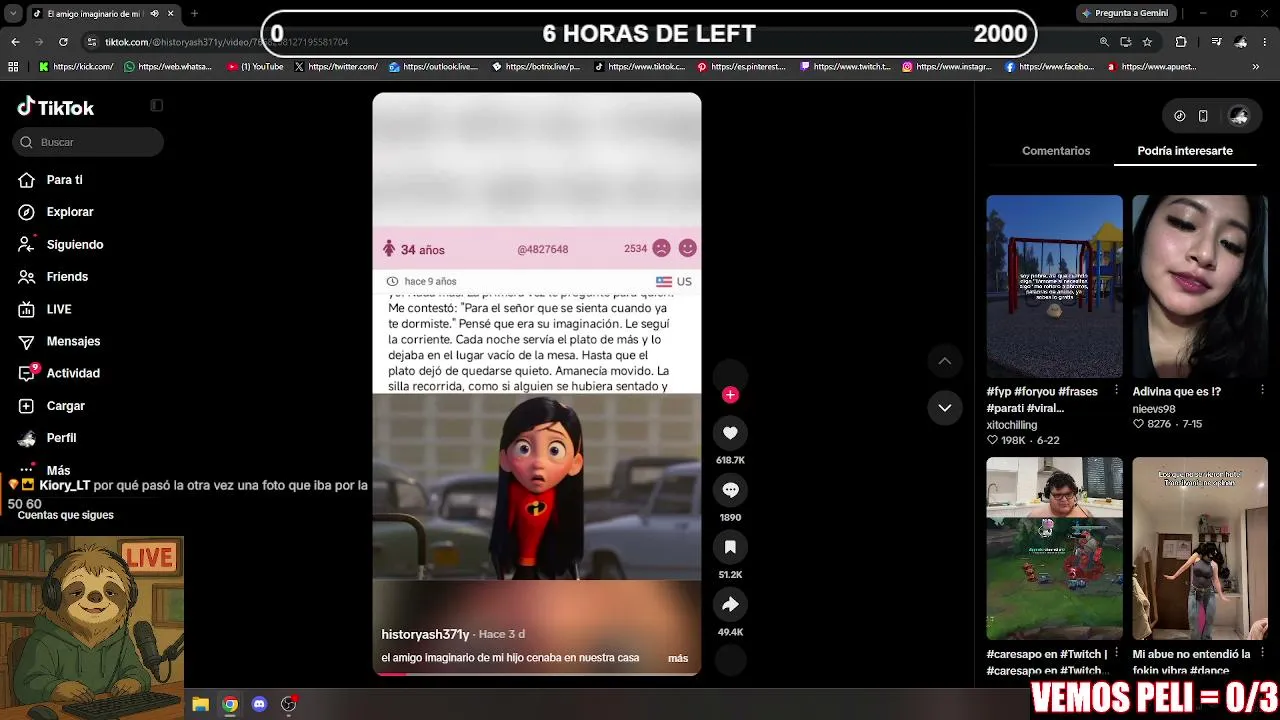The height and width of the screenshot is (720, 1280).
Task: Open Discord from the taskbar
Action: (x=259, y=704)
